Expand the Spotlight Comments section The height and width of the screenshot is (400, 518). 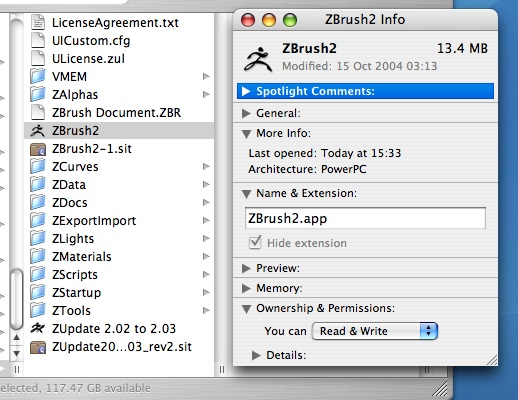click(246, 91)
